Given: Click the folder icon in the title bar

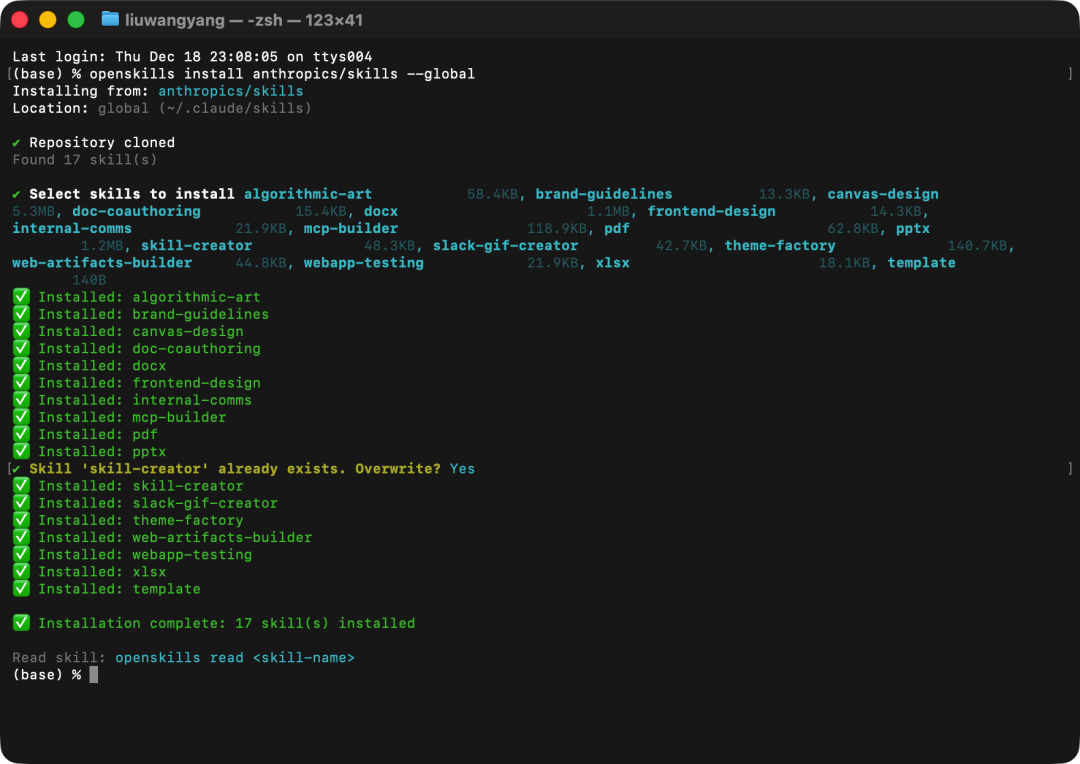Looking at the screenshot, I should [110, 19].
